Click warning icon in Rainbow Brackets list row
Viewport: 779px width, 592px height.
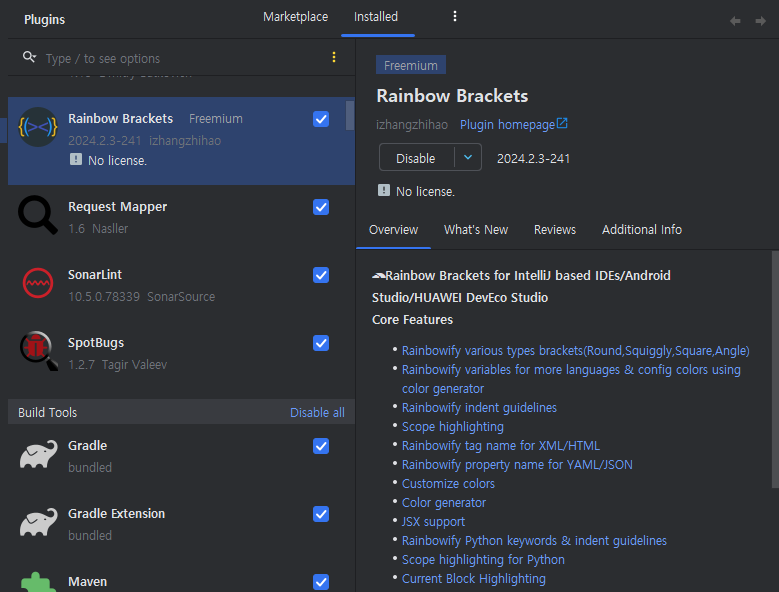(x=76, y=159)
